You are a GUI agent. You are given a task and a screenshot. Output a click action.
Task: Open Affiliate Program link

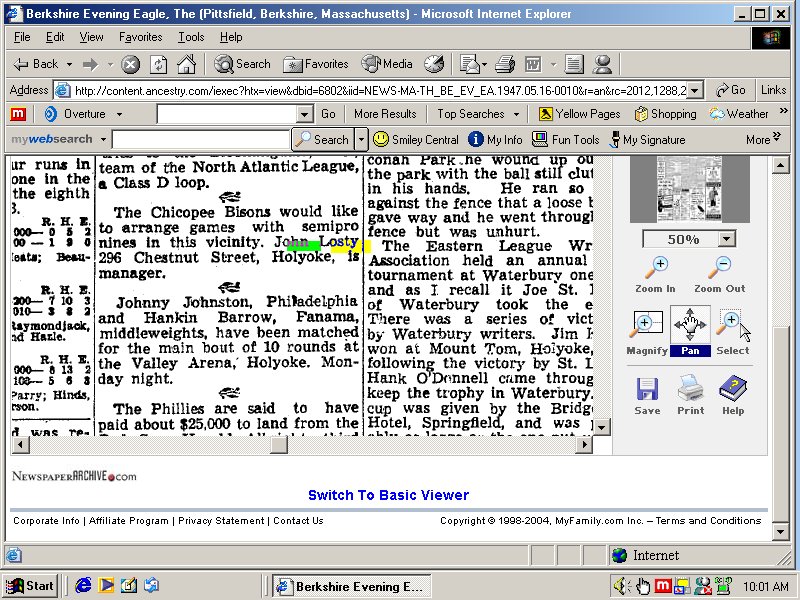tap(129, 520)
